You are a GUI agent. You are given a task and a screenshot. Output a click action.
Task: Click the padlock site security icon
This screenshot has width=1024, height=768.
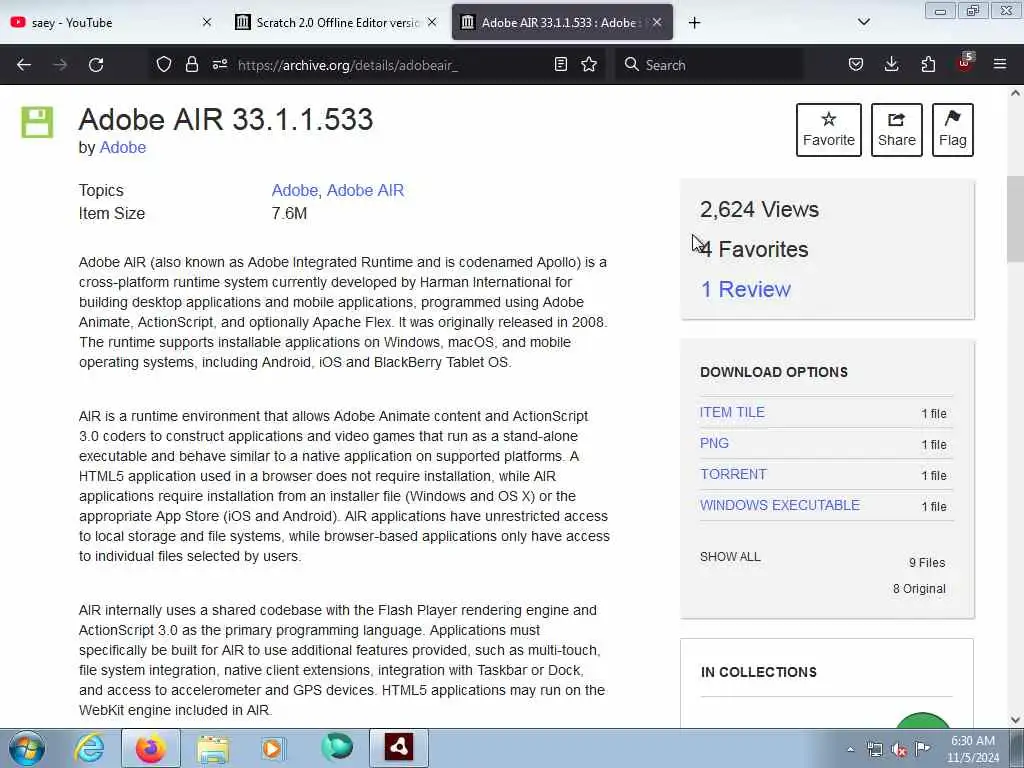191,64
